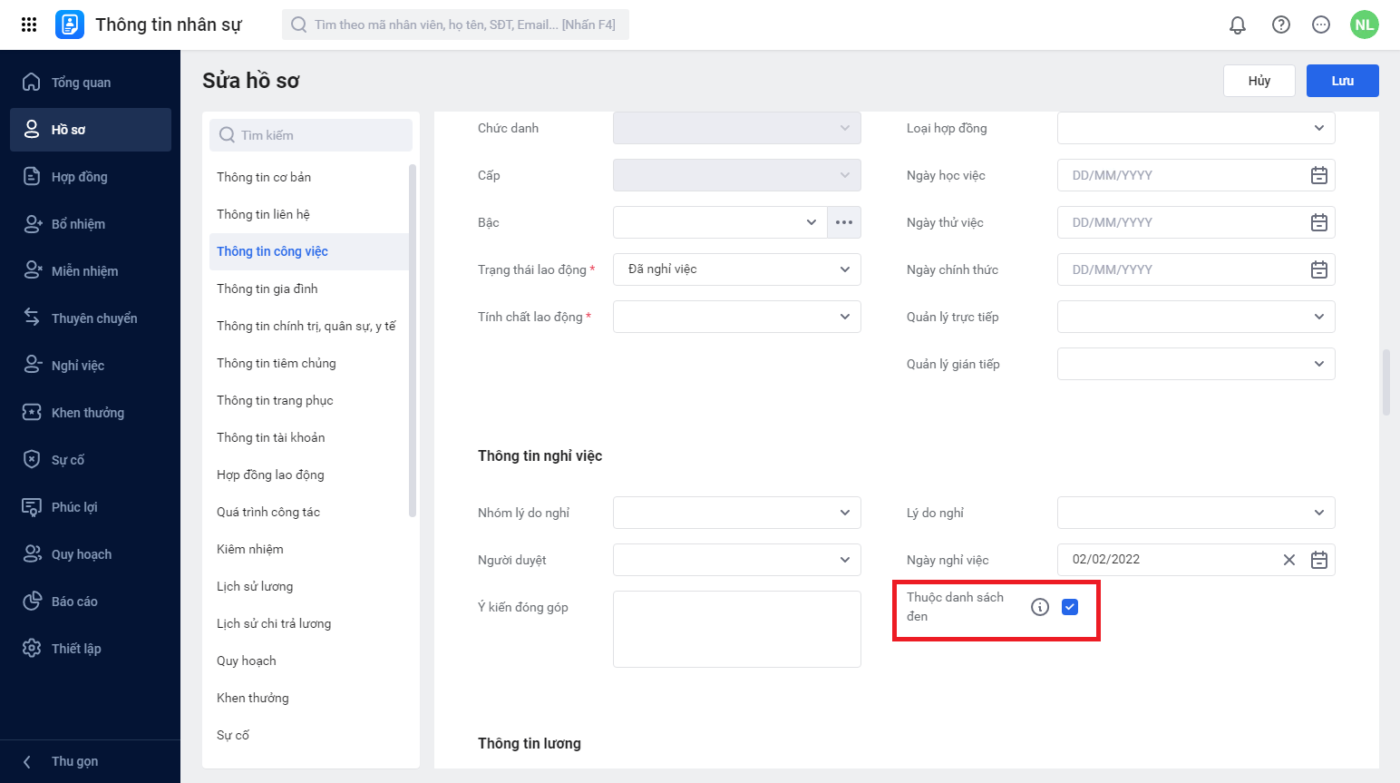Screen dimensions: 1400x783
Task: Open the Trạng thái lao động dropdown
Action: point(737,269)
